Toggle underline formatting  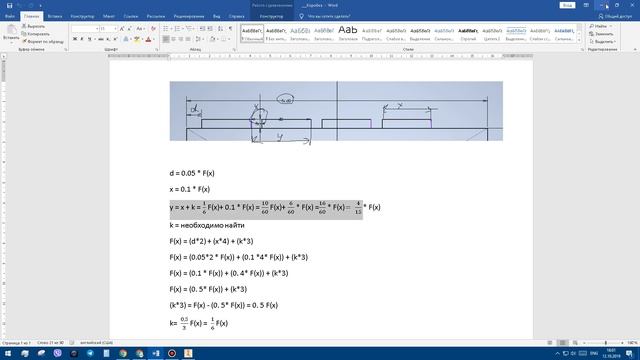[89, 39]
